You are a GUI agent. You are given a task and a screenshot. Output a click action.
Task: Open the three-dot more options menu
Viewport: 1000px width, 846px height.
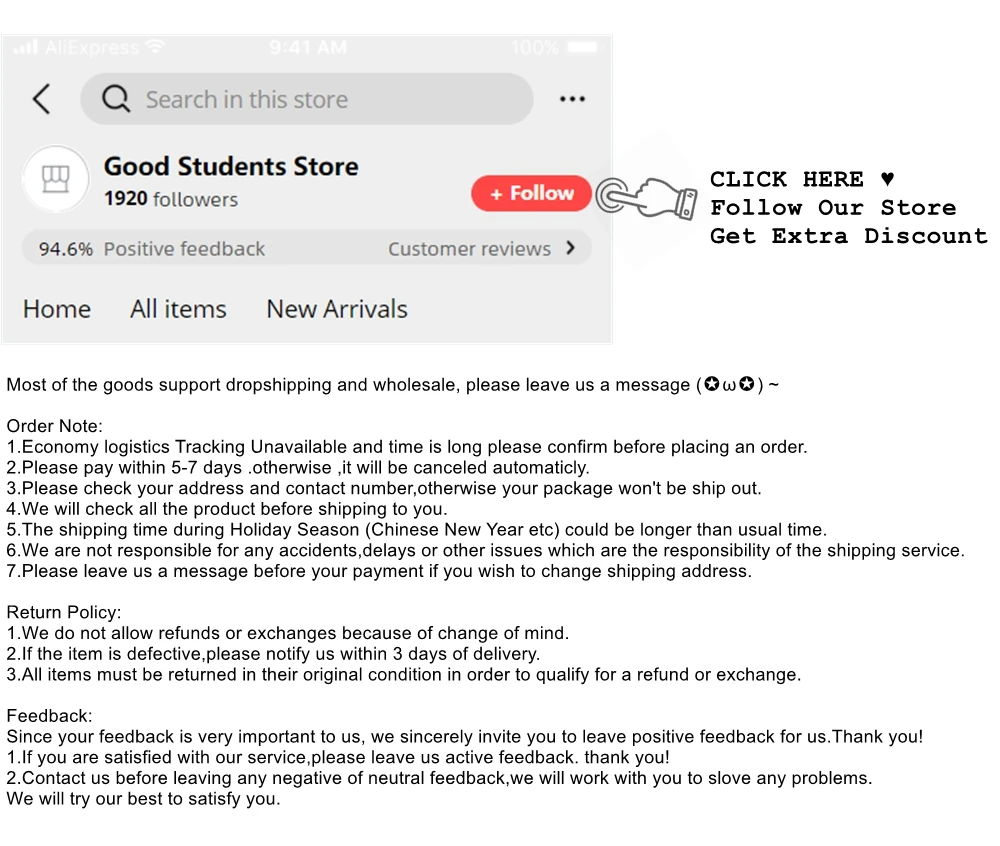coord(572,99)
